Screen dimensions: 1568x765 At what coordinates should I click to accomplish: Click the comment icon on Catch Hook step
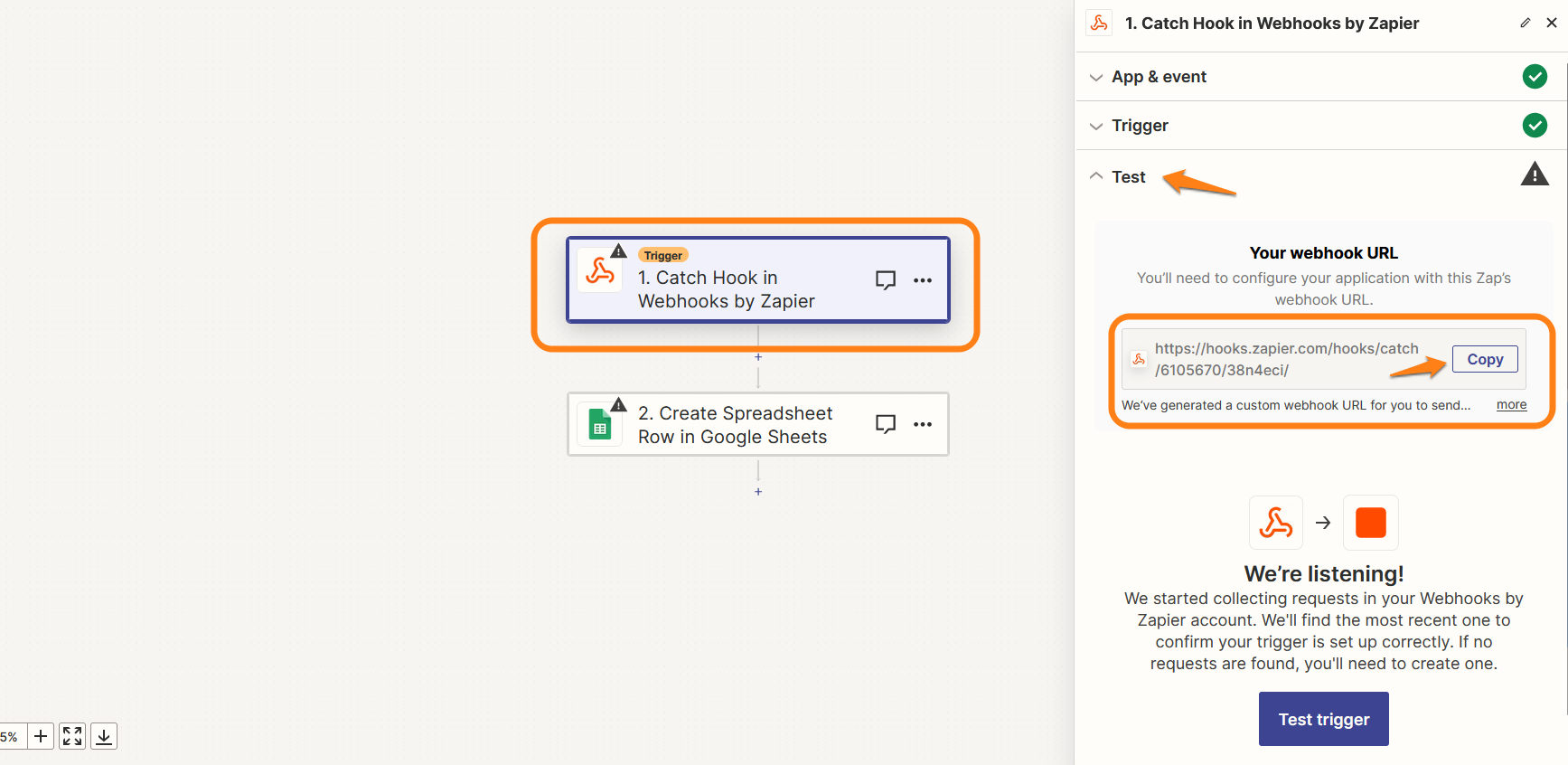pyautogui.click(x=885, y=280)
